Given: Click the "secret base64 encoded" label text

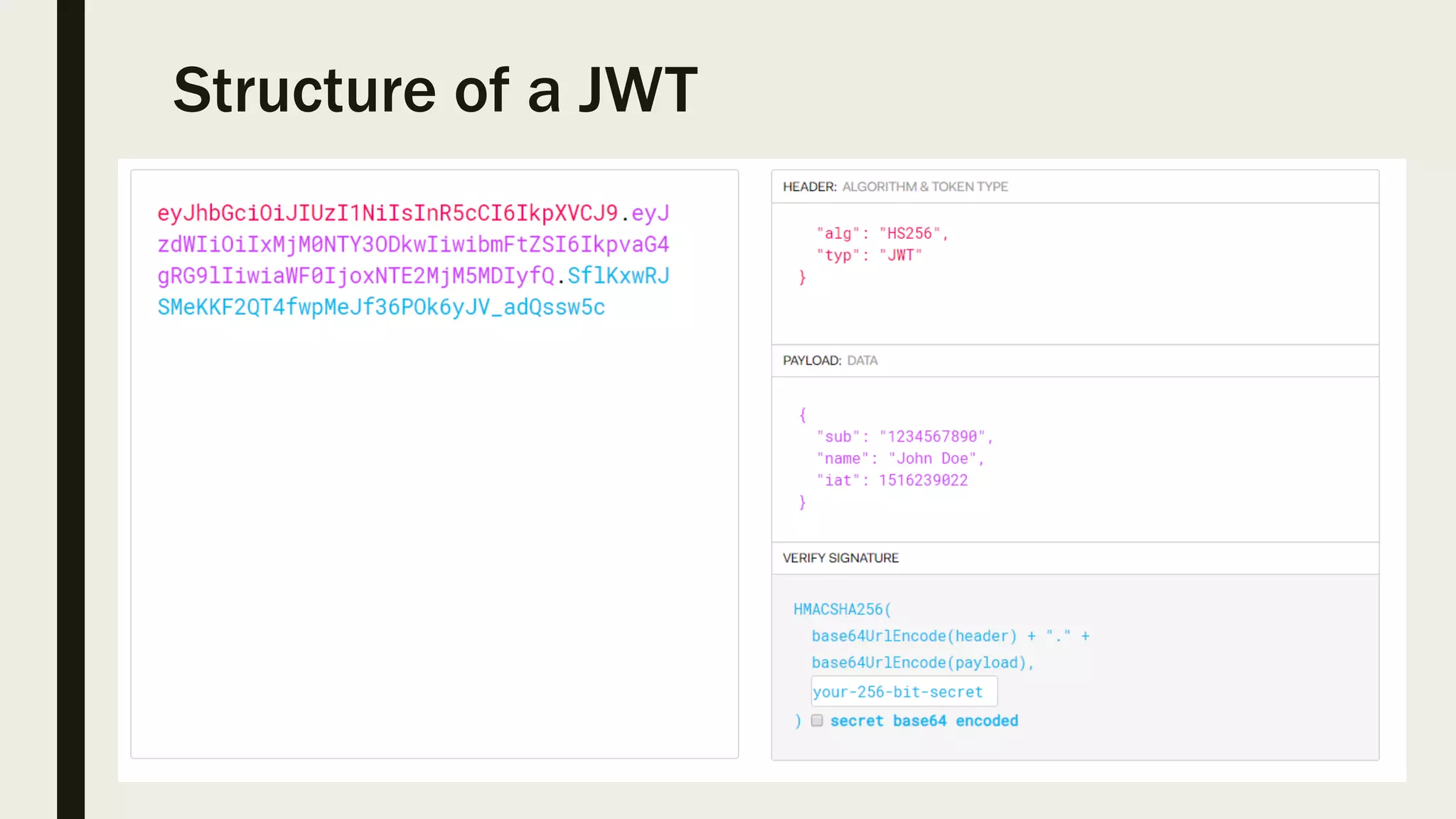Looking at the screenshot, I should click(x=924, y=721).
